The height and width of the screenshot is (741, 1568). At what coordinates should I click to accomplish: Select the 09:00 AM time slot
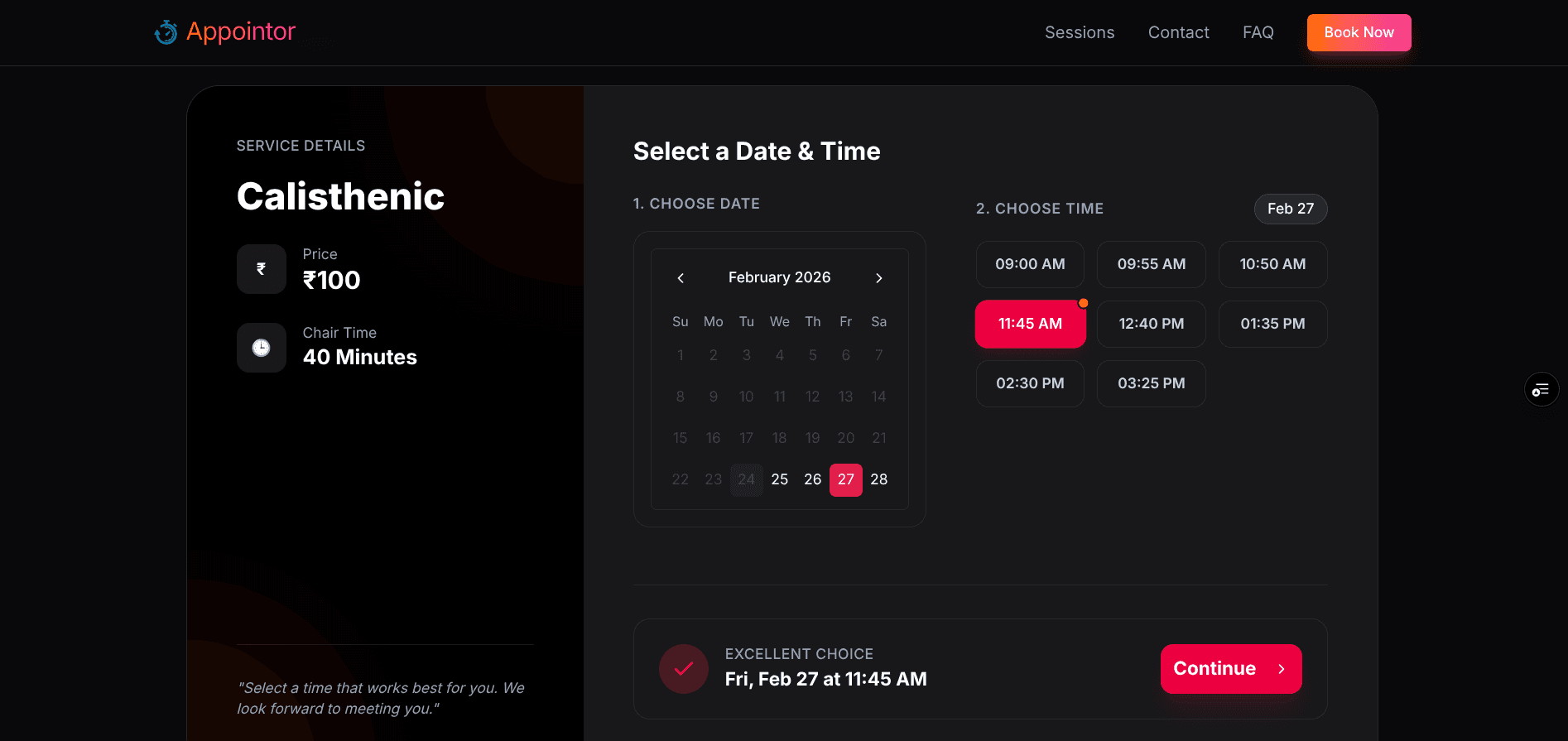[1030, 264]
